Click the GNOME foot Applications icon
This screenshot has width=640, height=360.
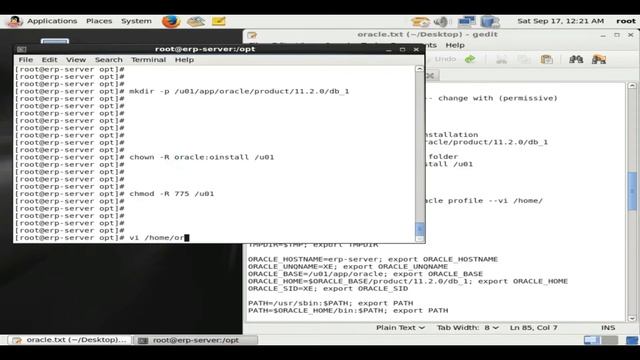pos(15,21)
